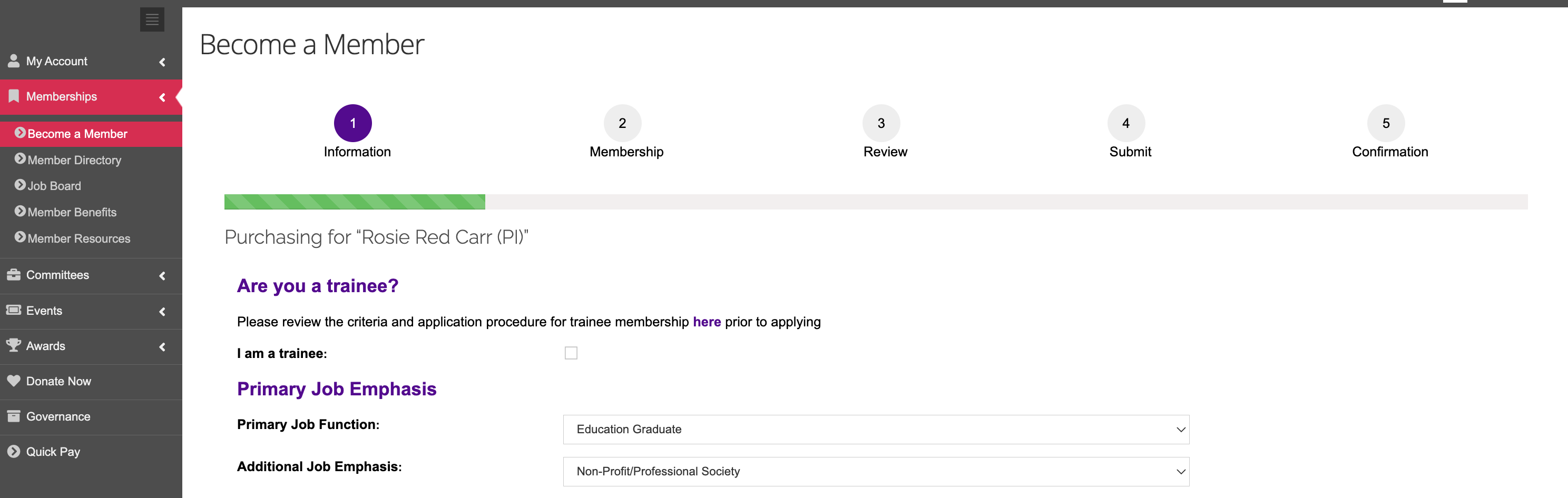The height and width of the screenshot is (498, 1568).
Task: Open the Primary Job Function dropdown
Action: click(875, 429)
